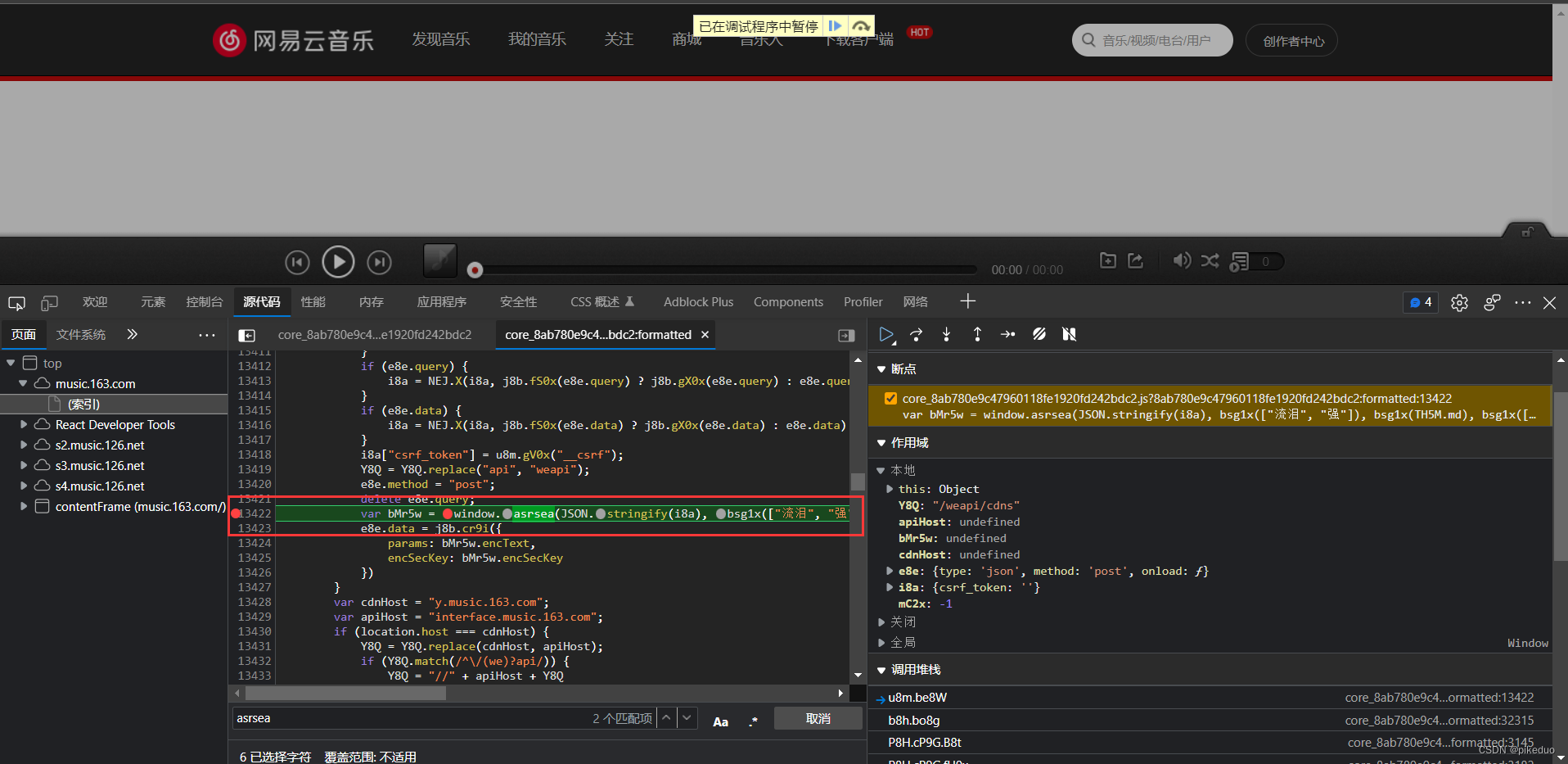Image resolution: width=1568 pixels, height=764 pixels.
Task: Open the 网络 network tab
Action: click(916, 302)
